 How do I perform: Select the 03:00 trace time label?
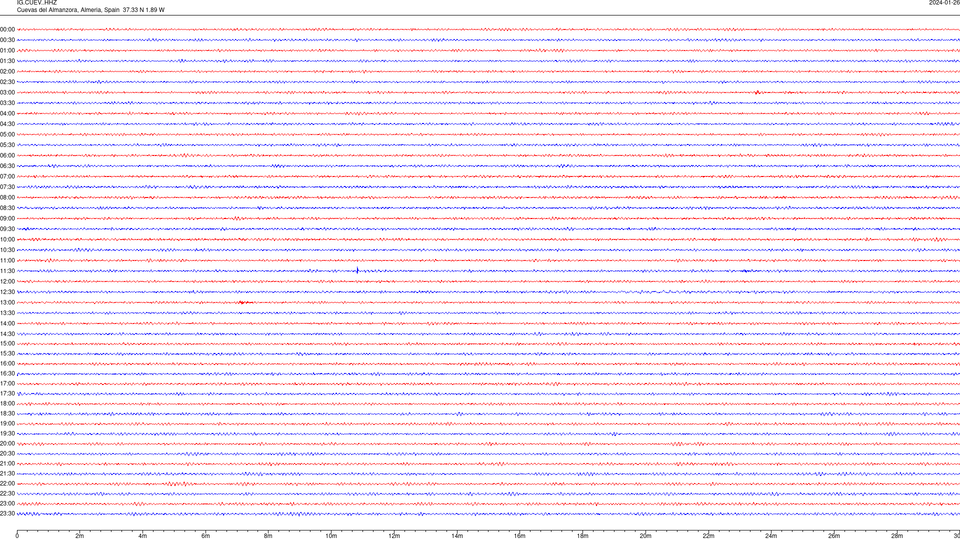pyautogui.click(x=7, y=92)
